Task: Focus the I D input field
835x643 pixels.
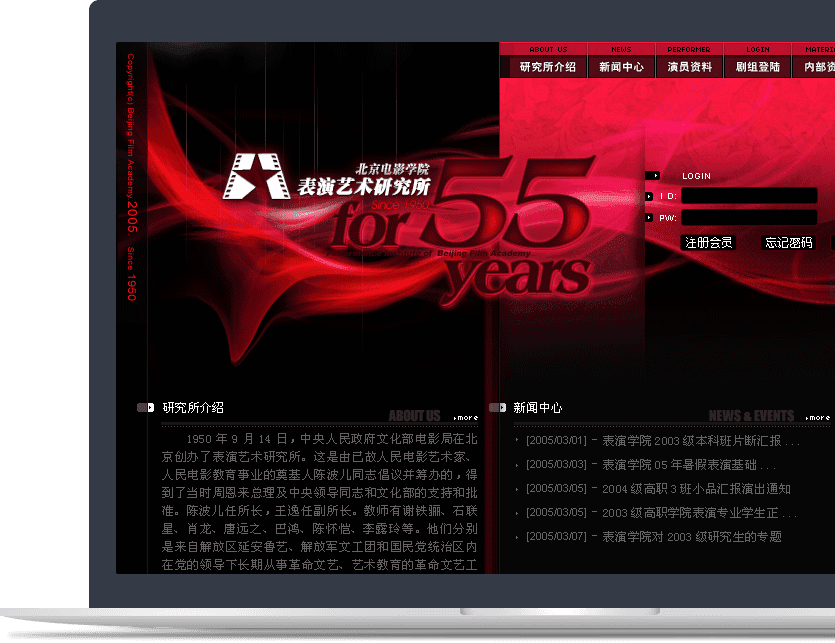Action: click(x=748, y=196)
